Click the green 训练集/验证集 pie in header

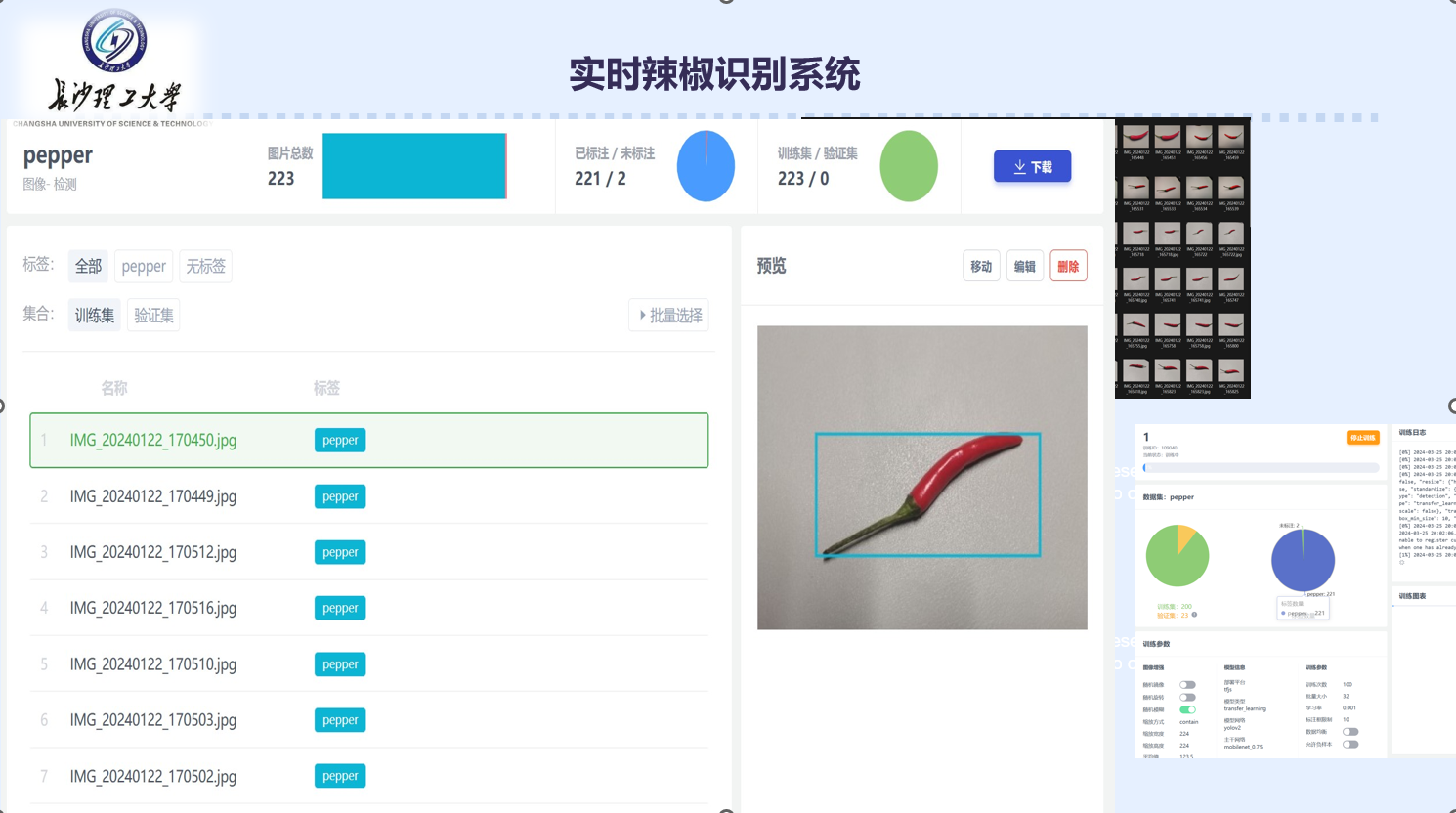click(x=909, y=166)
